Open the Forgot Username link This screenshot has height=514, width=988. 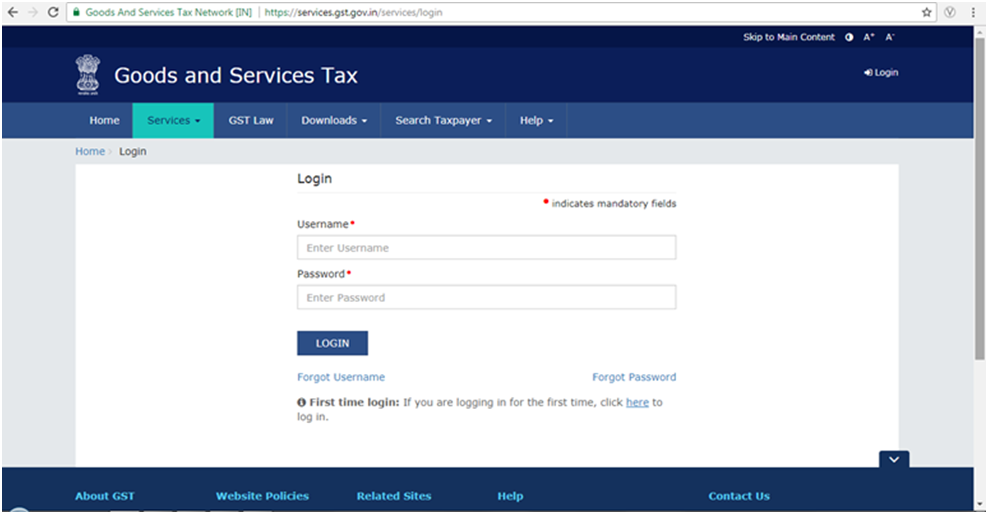click(x=341, y=377)
